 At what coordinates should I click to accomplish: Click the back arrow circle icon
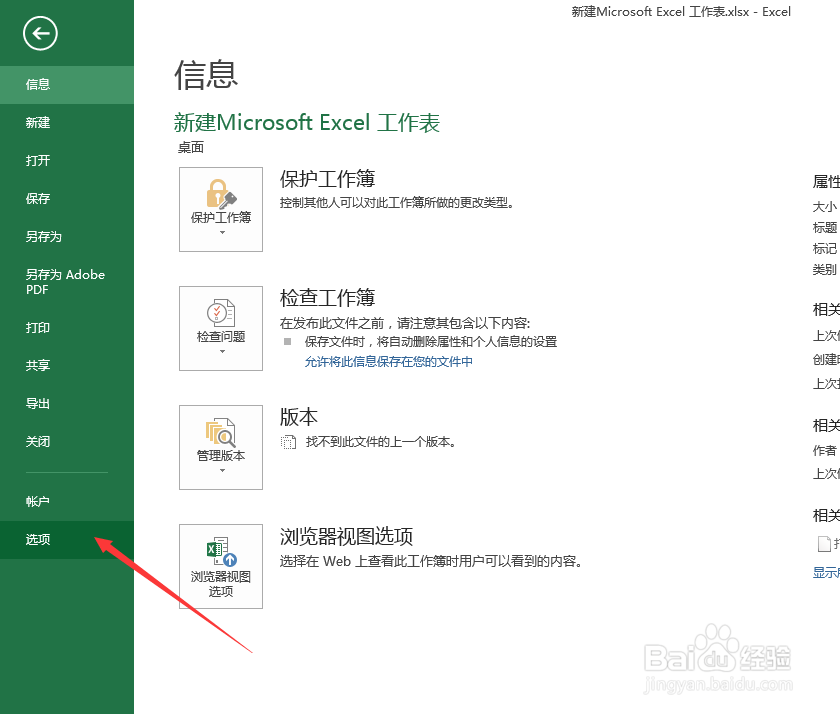40,33
